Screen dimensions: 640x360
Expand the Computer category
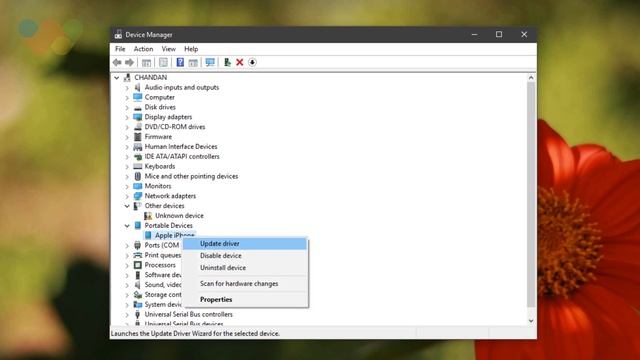click(x=127, y=98)
